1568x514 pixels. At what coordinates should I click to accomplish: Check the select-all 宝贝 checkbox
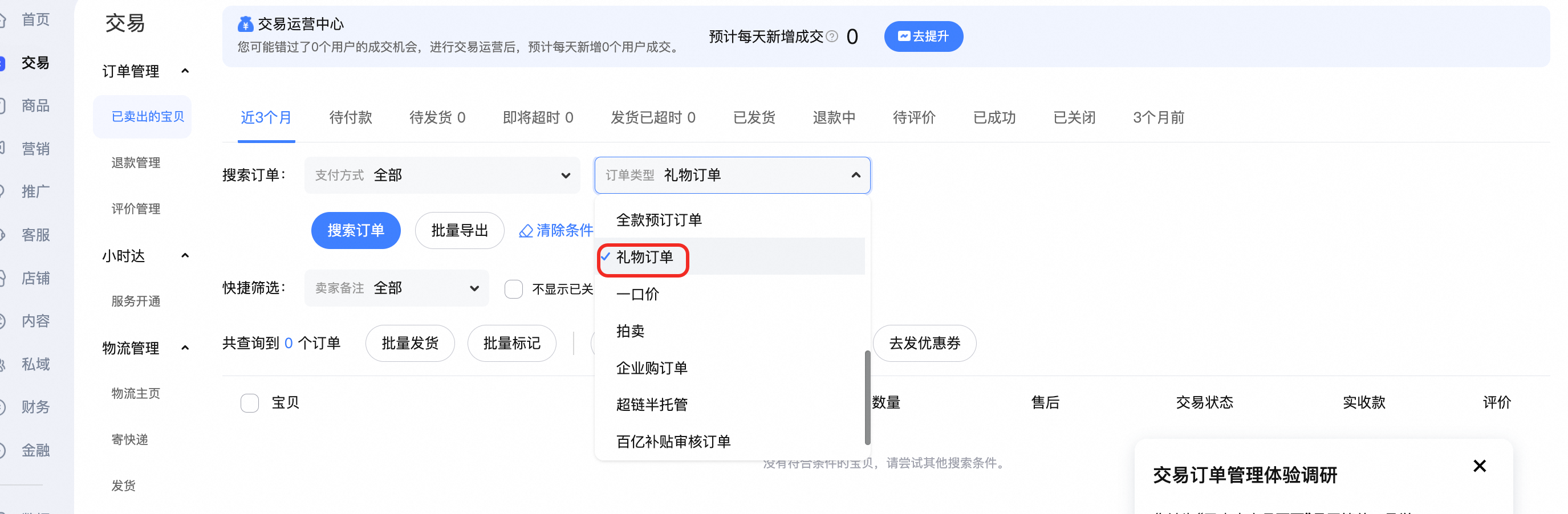[x=250, y=403]
